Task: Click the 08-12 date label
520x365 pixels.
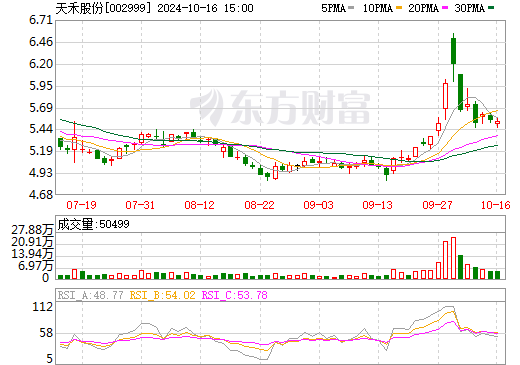Action: tap(199, 205)
